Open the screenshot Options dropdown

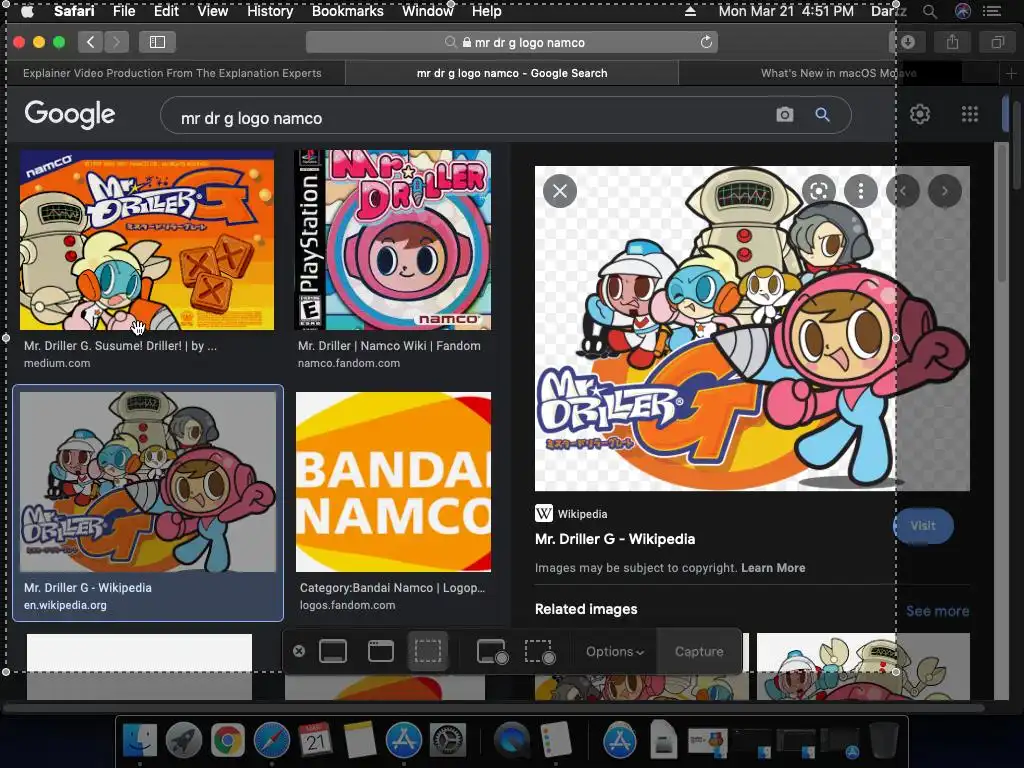(x=615, y=651)
